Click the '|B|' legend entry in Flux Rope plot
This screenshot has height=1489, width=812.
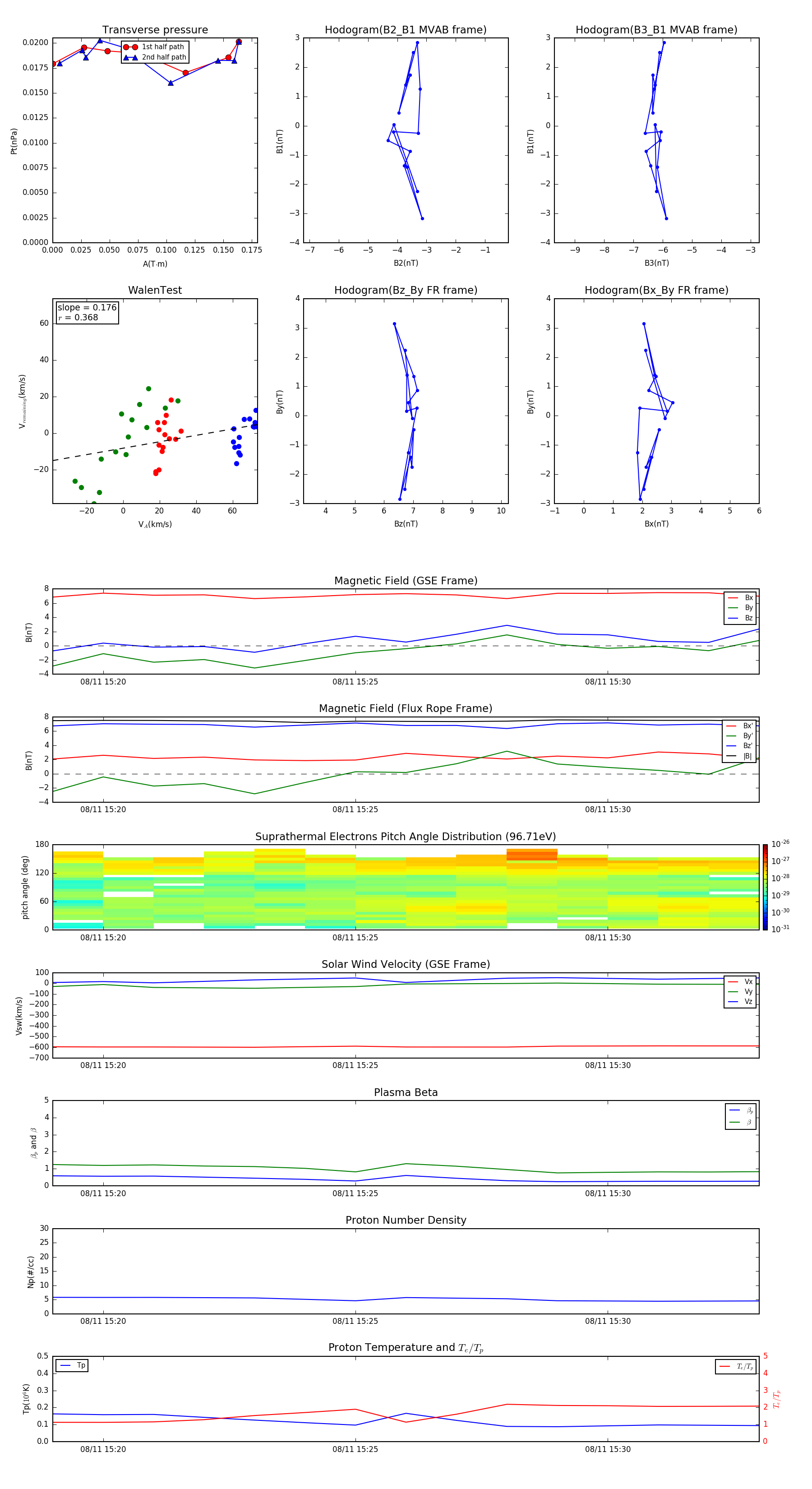(x=739, y=756)
